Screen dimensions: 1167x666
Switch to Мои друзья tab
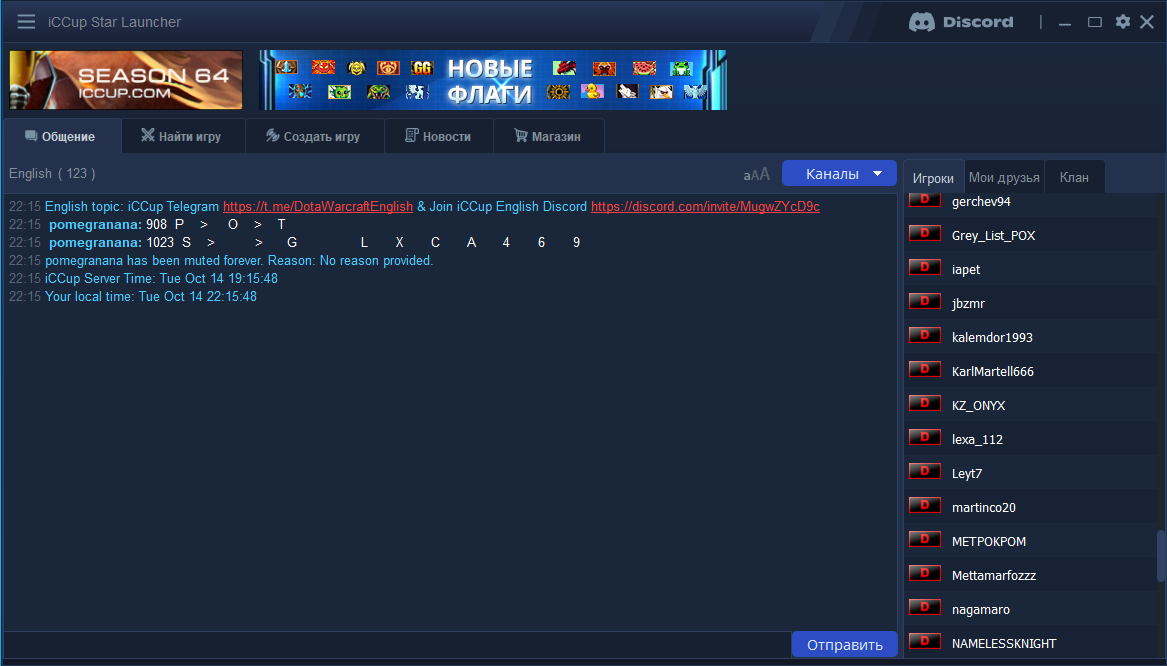pos(1004,177)
